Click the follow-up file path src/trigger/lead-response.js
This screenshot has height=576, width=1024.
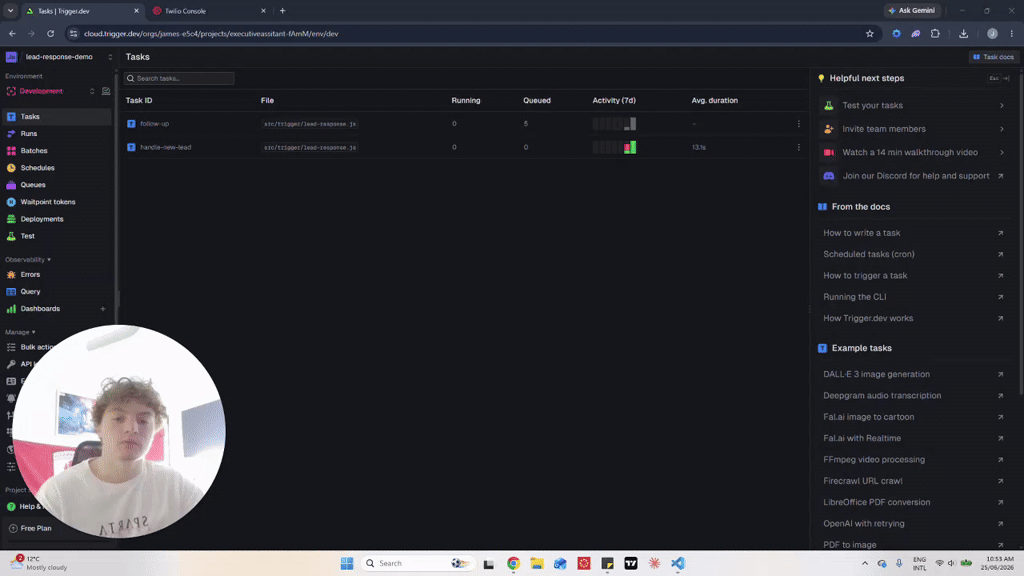310,123
